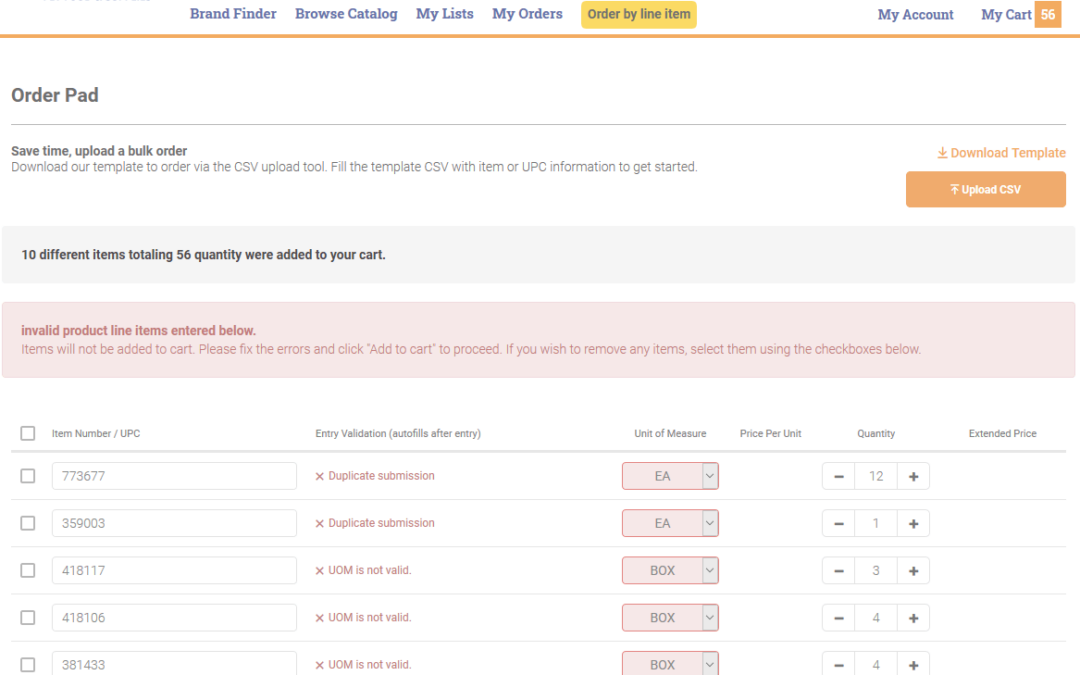Click the Item Number / UPC column header
This screenshot has height=675, width=1080.
click(x=96, y=433)
